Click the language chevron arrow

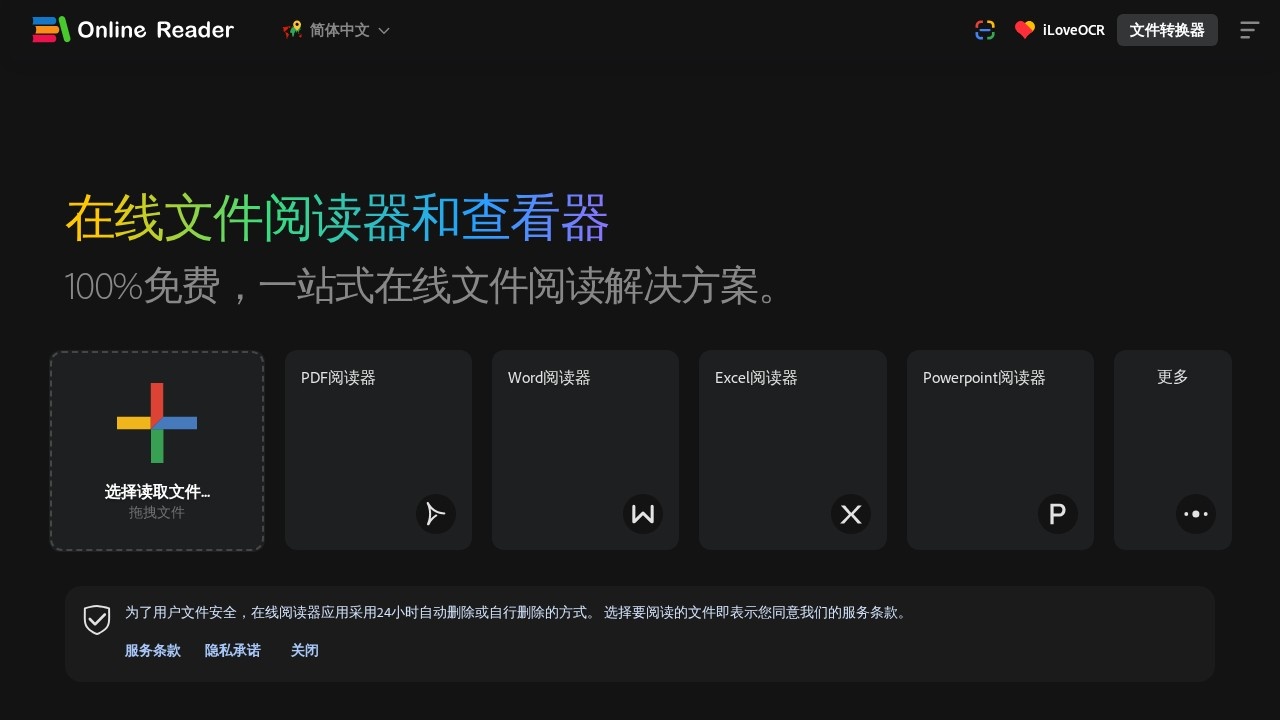coord(384,31)
